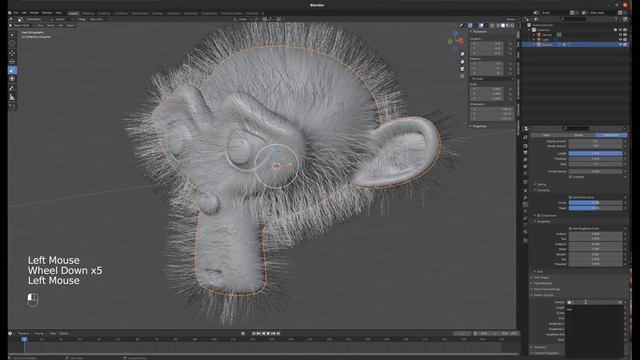Image resolution: width=640 pixels, height=360 pixels.
Task: Select the Measure ruler tool
Action: (12, 98)
